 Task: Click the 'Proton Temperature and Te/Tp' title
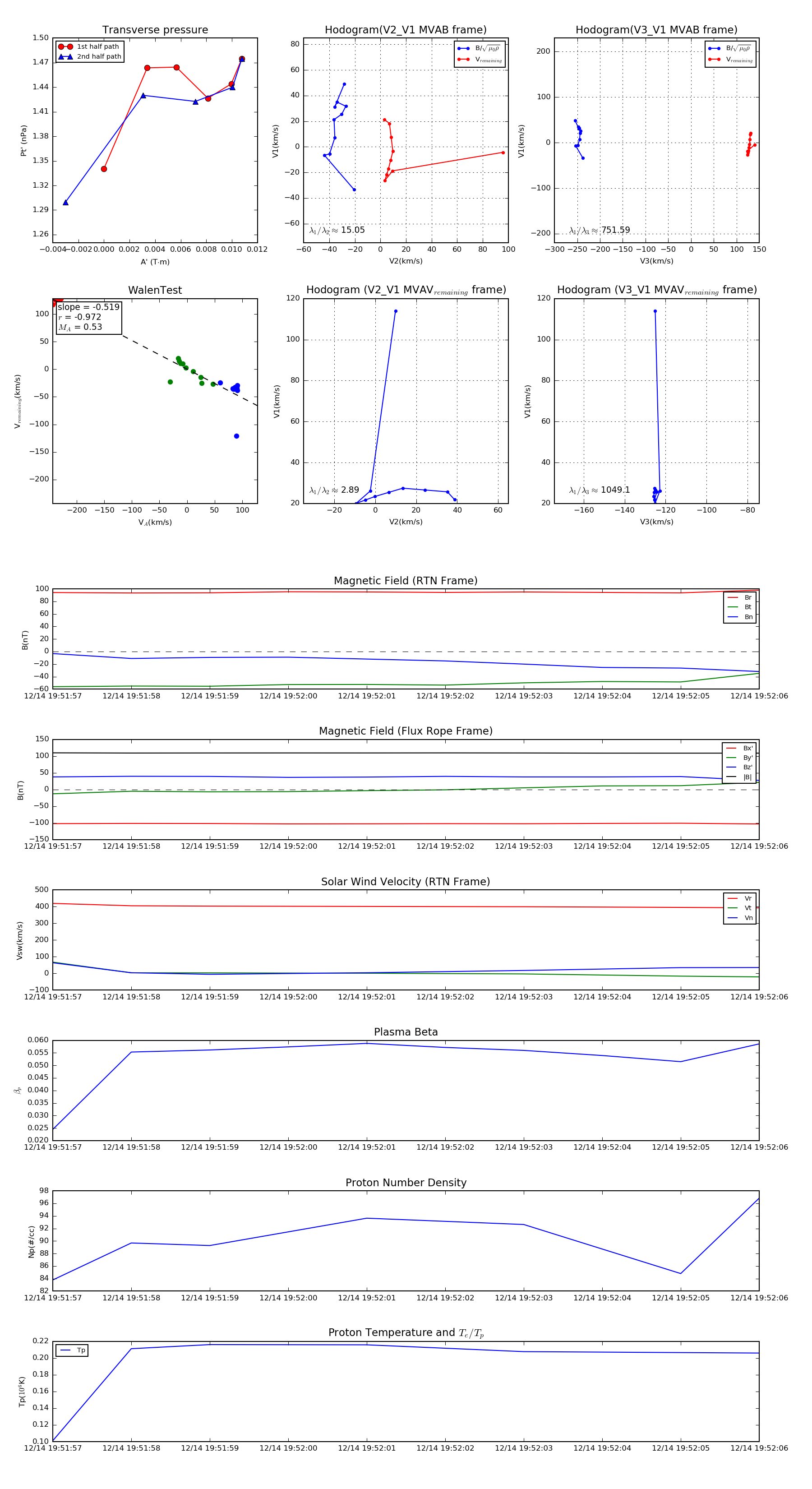(406, 1333)
